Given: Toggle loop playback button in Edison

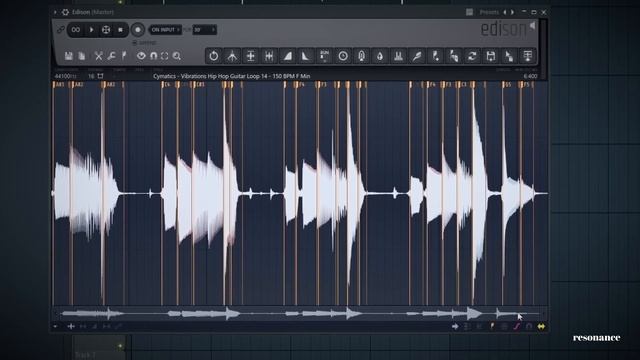Looking at the screenshot, I should point(76,30).
